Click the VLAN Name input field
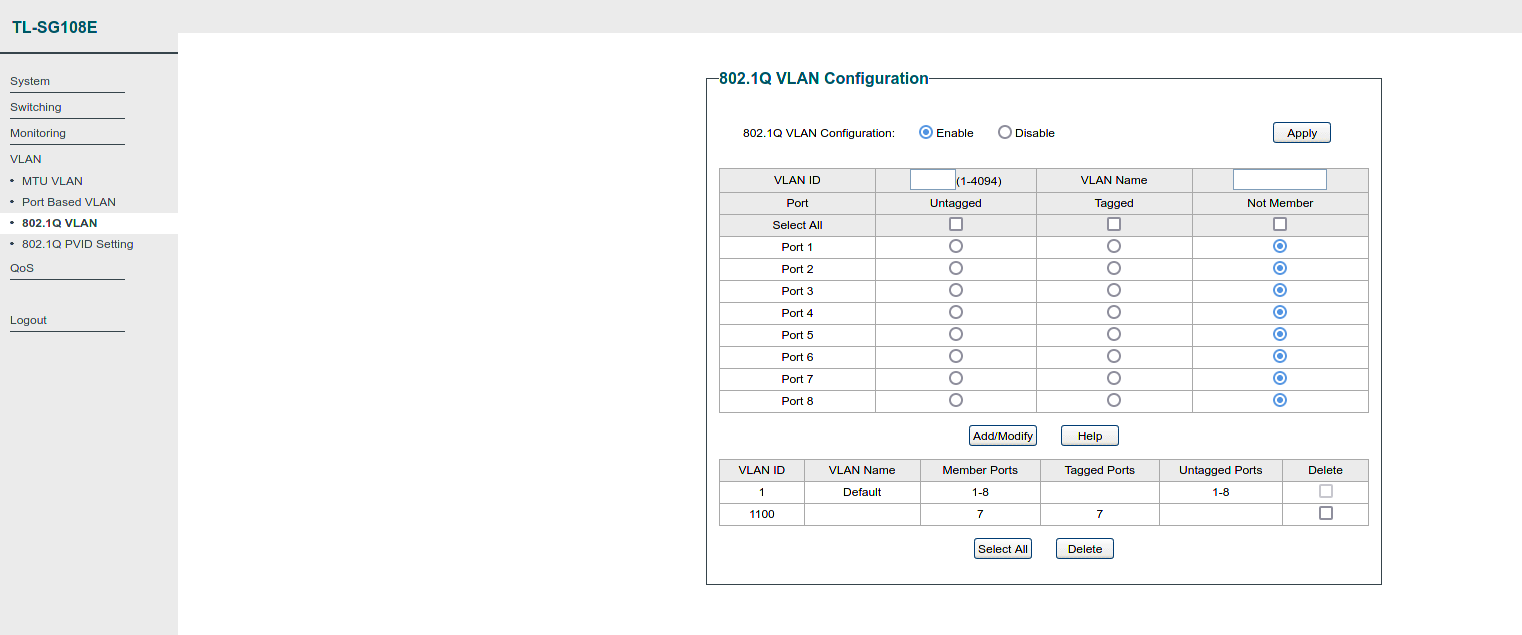 [x=1279, y=180]
